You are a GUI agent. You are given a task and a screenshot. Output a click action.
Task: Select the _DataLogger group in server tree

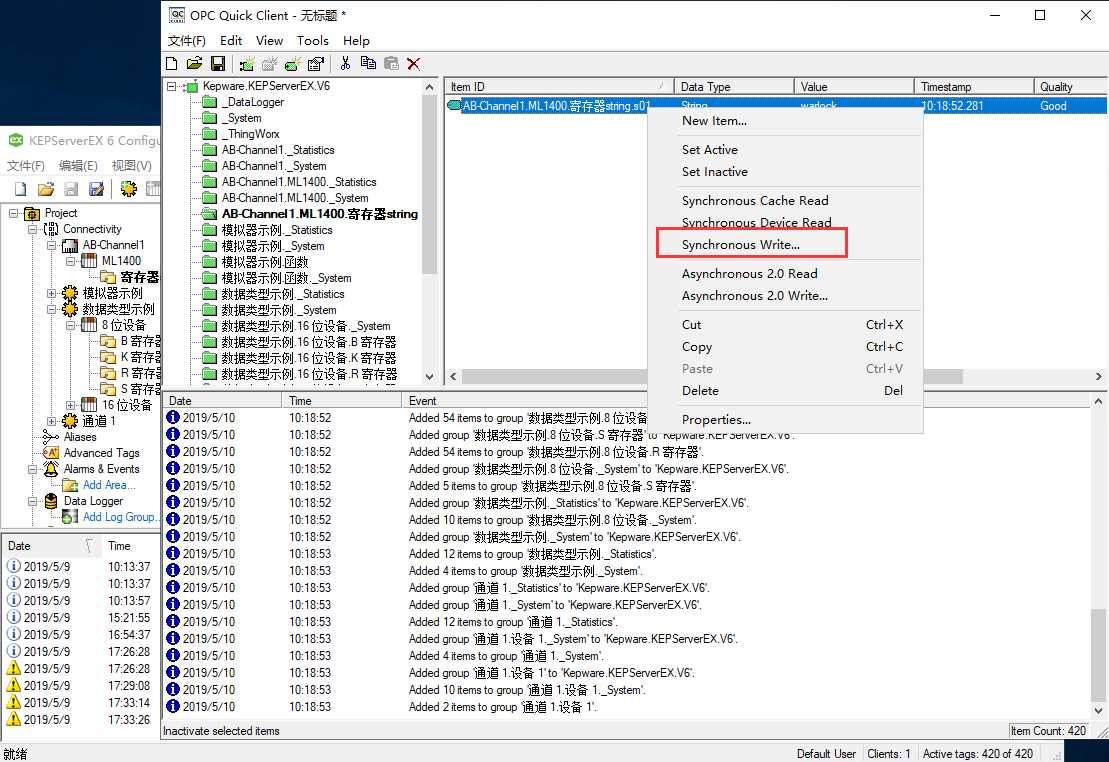pyautogui.click(x=252, y=102)
